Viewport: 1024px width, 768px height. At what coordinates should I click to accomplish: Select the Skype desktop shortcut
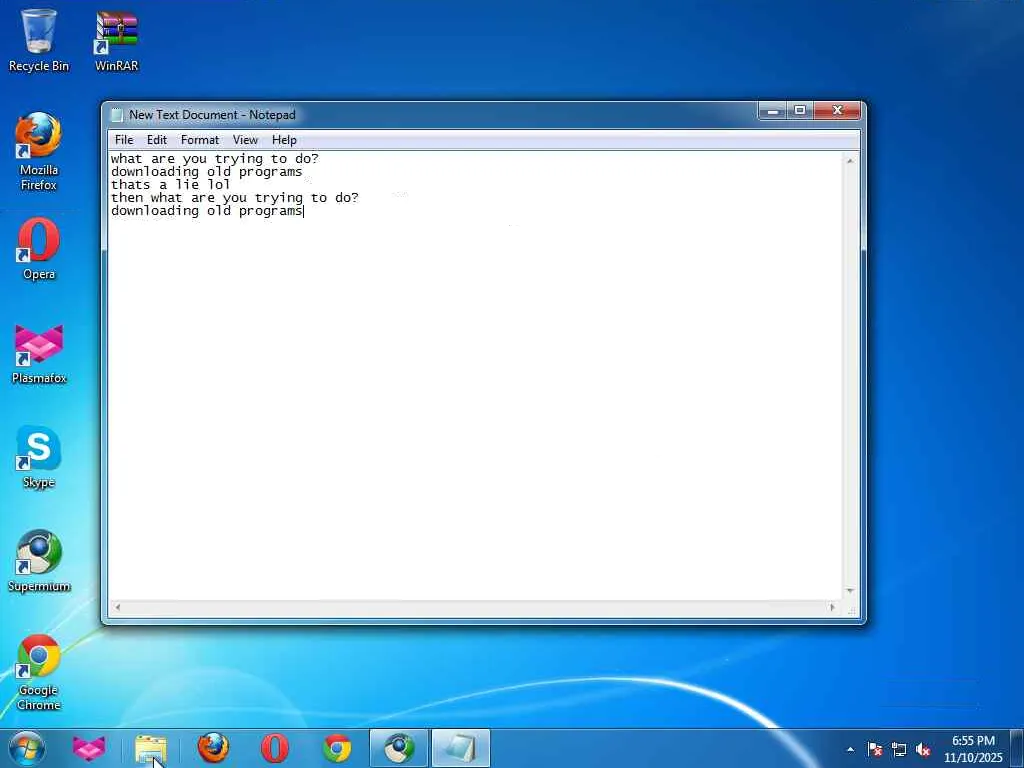39,457
